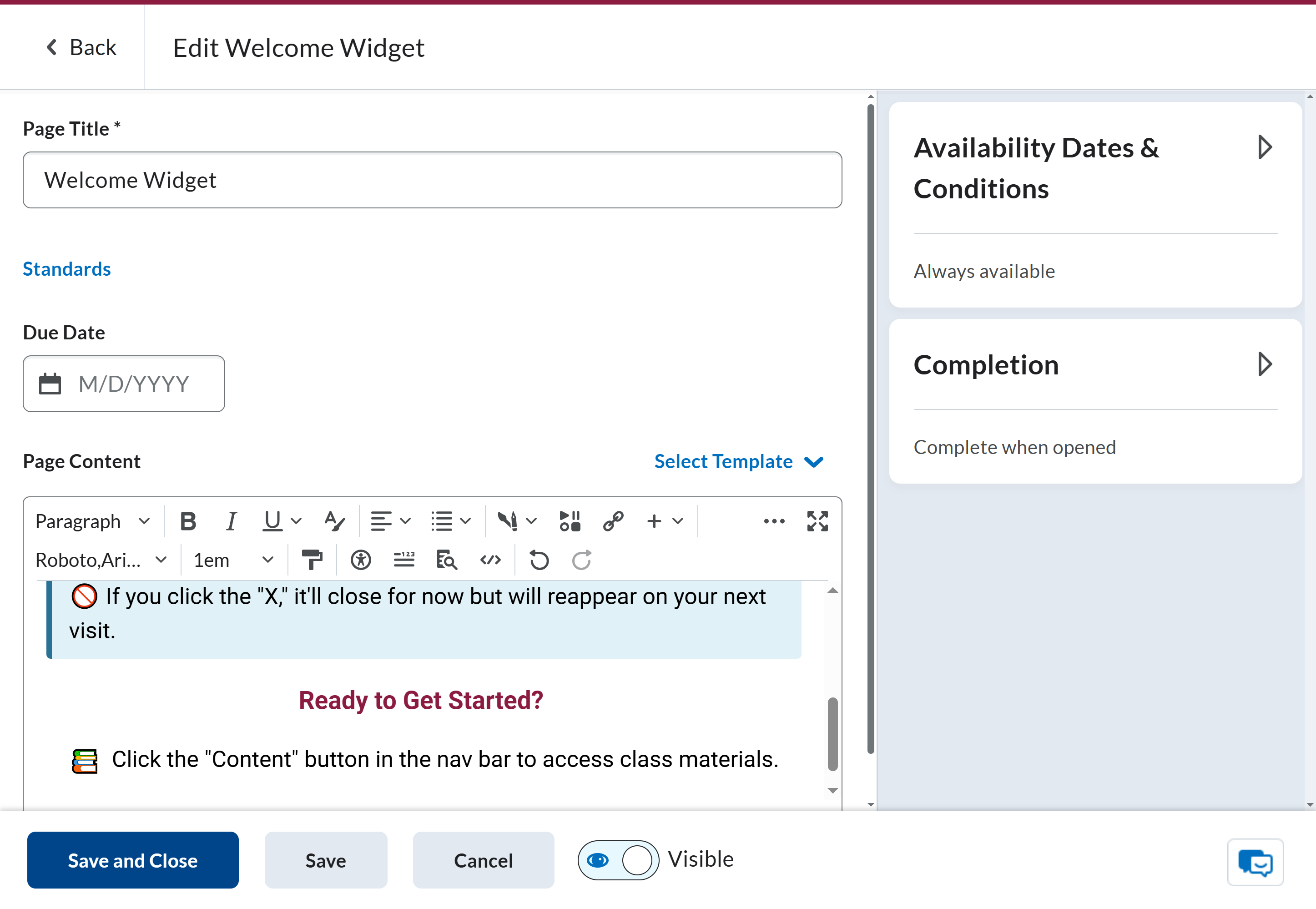Open the underline options chevron
Screen dimensions: 1316x909
[296, 521]
